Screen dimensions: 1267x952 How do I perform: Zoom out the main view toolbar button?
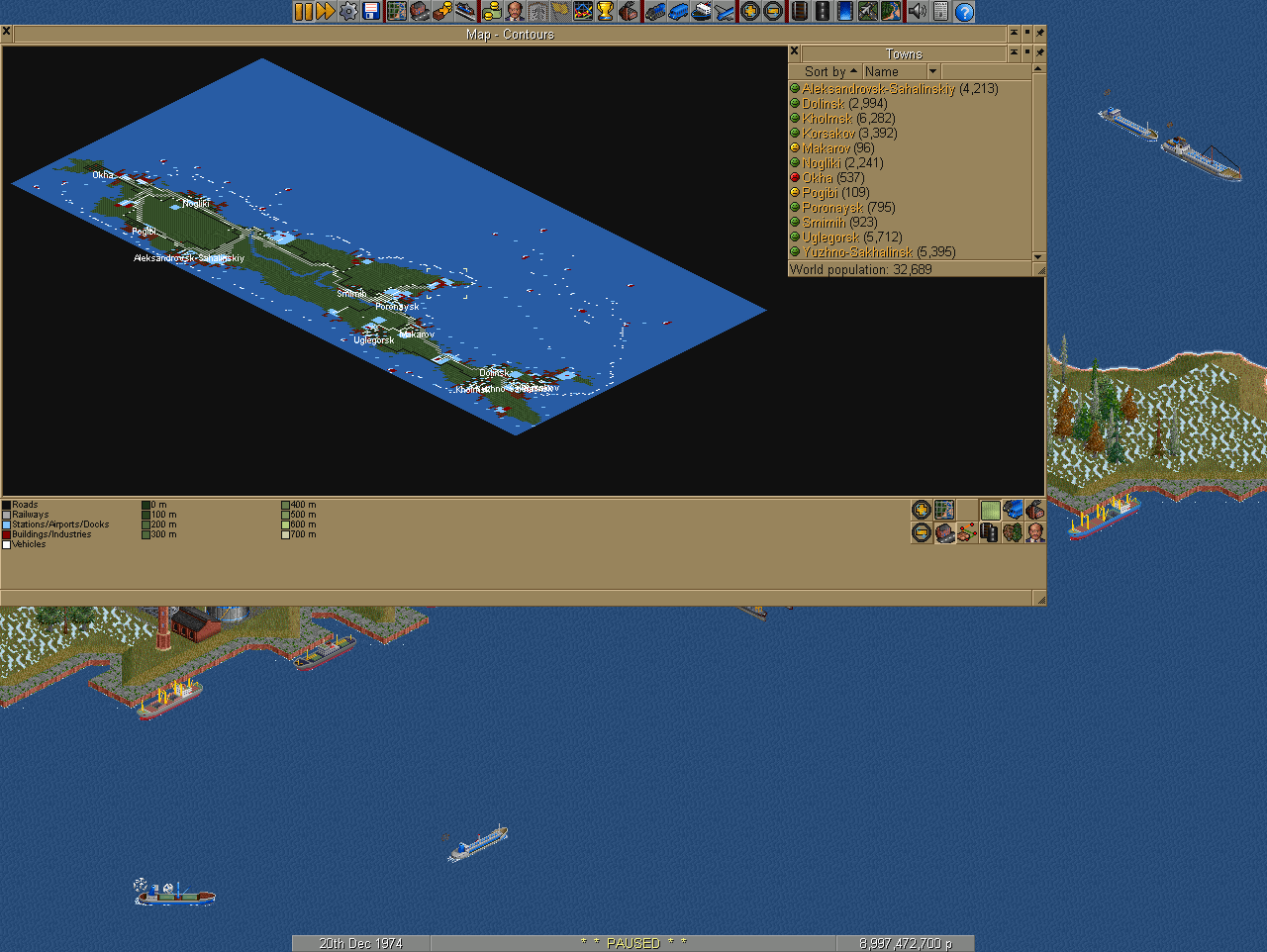pyautogui.click(x=774, y=11)
